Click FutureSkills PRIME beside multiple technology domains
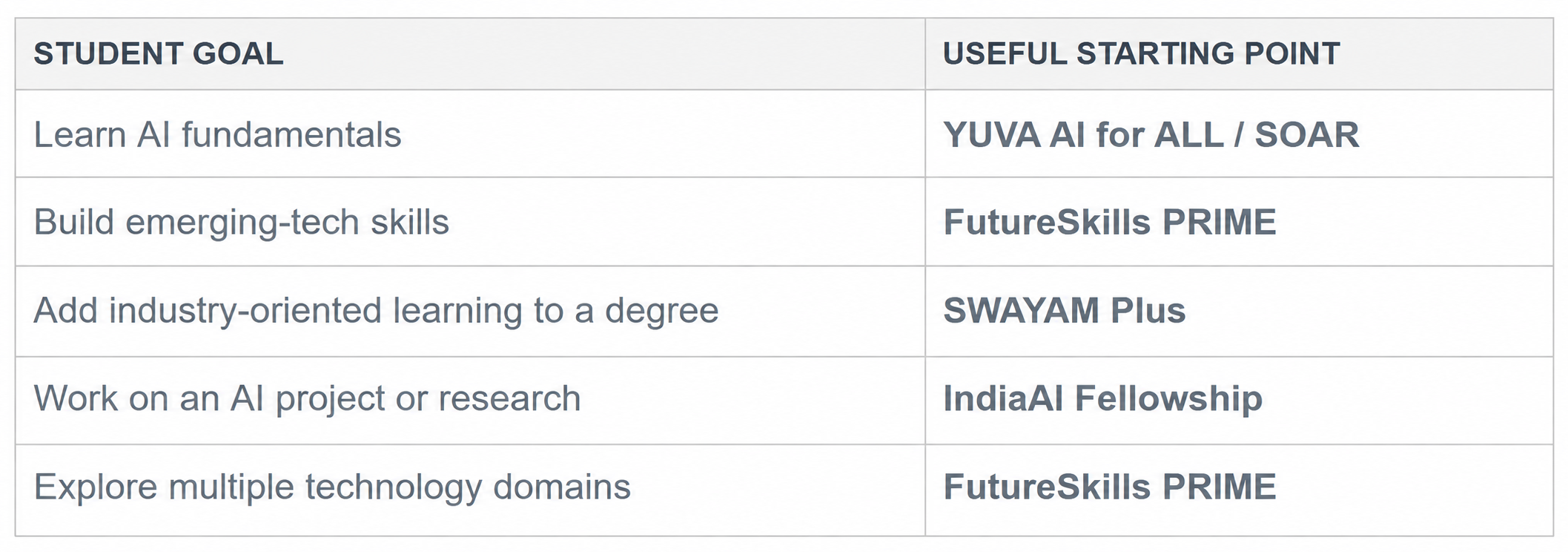 point(1109,487)
